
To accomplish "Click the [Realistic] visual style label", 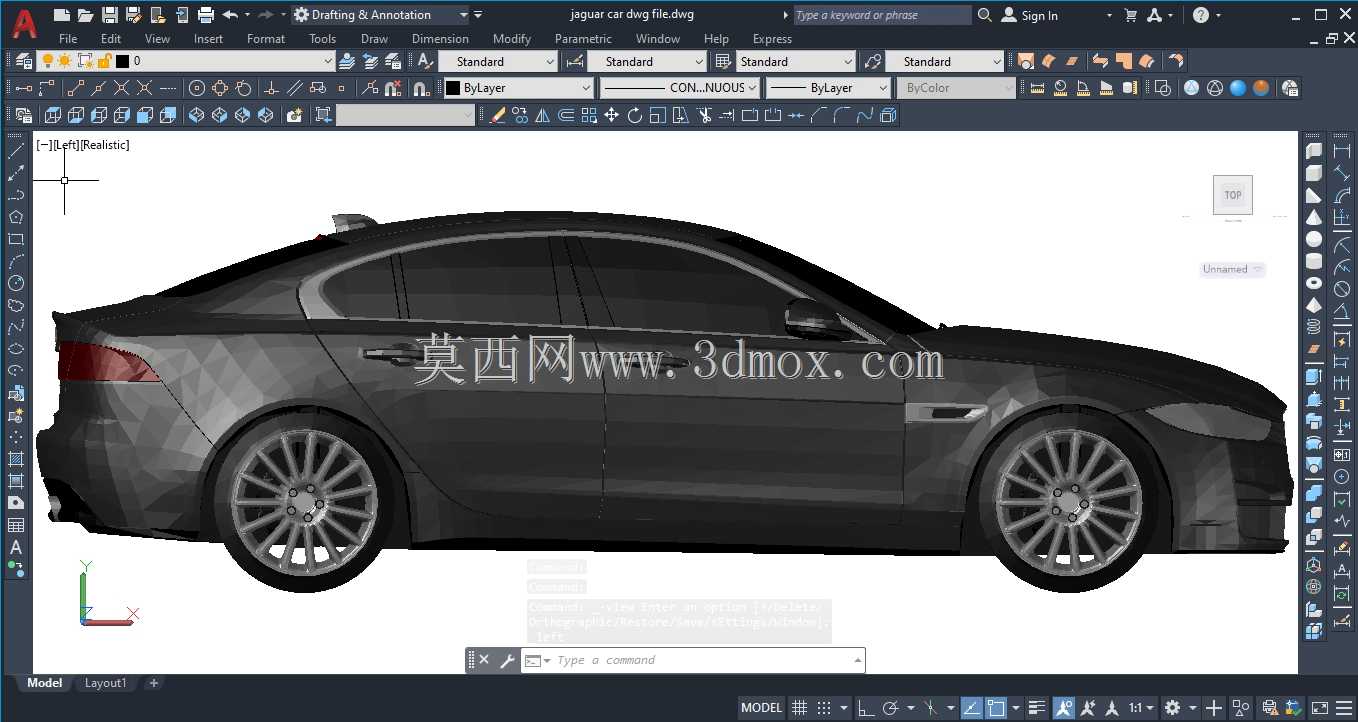I will (x=105, y=145).
